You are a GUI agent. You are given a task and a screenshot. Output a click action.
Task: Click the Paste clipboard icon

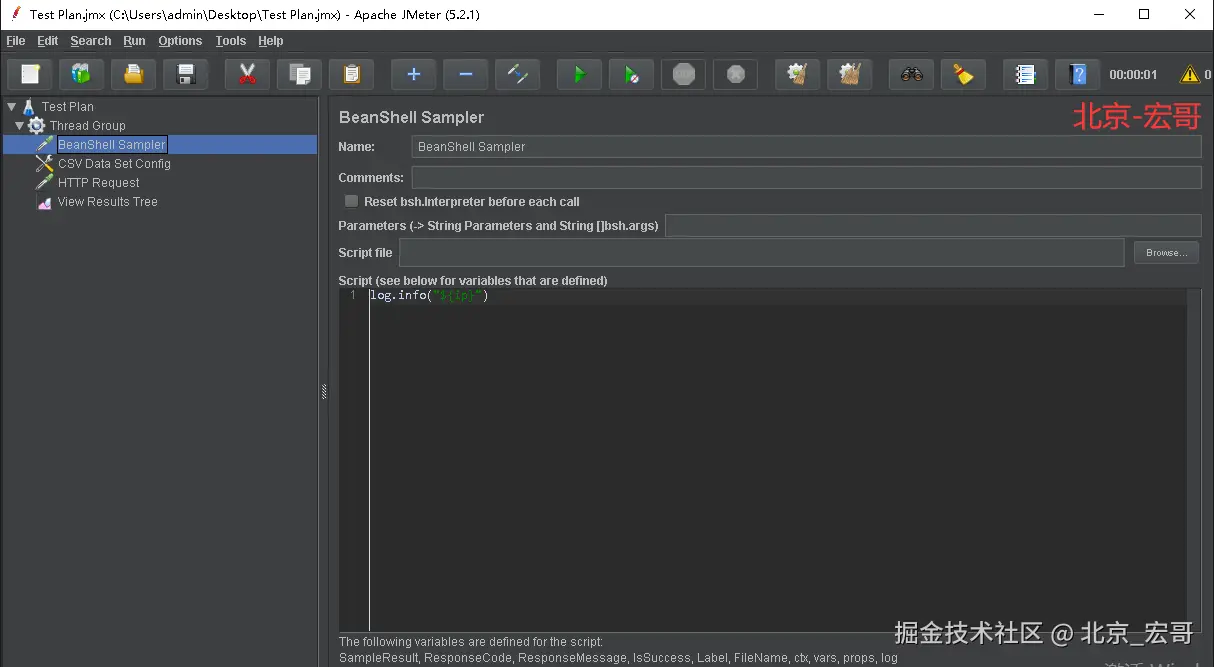(x=351, y=74)
